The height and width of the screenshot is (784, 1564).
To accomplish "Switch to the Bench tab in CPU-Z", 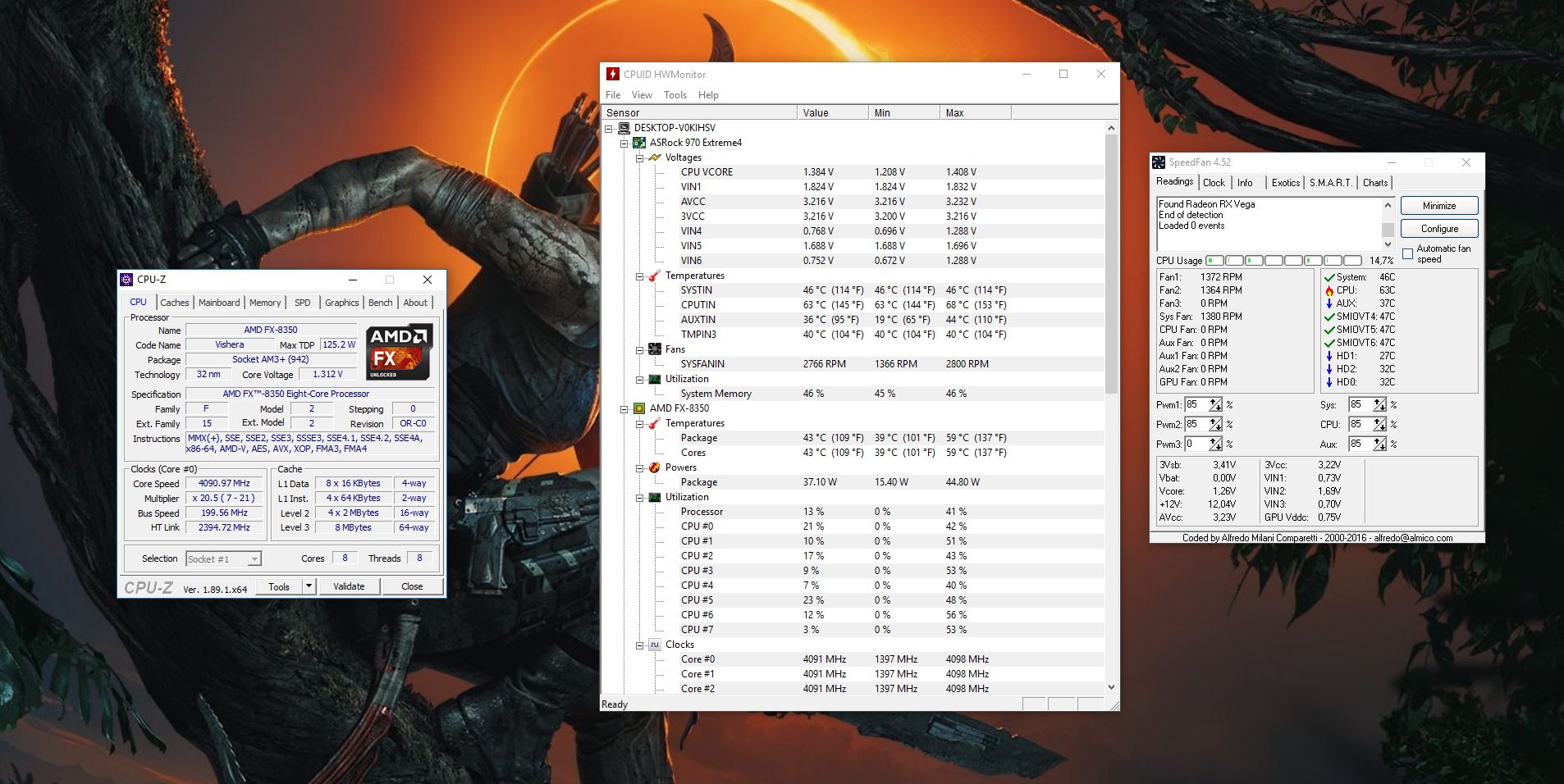I will tap(380, 303).
